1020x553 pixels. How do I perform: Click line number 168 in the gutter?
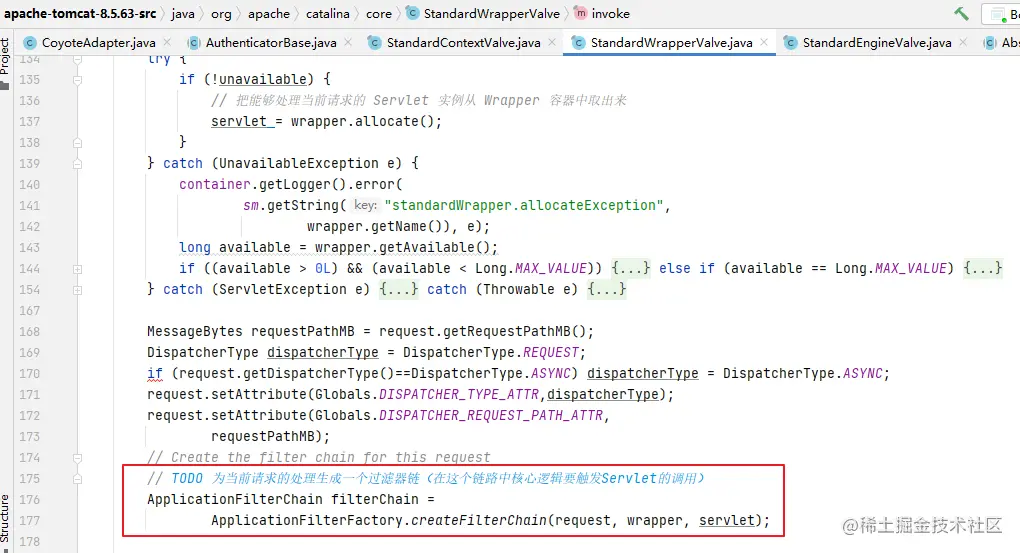(29, 331)
